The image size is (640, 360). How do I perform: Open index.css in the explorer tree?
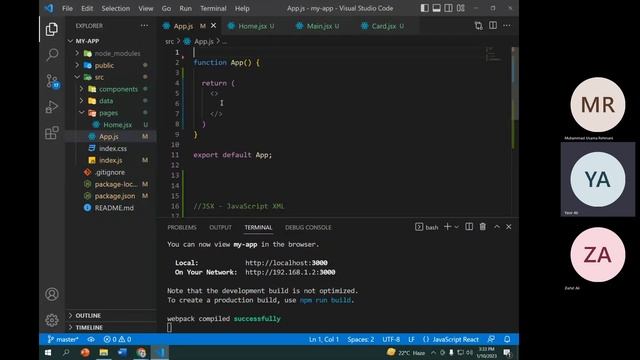(111, 149)
